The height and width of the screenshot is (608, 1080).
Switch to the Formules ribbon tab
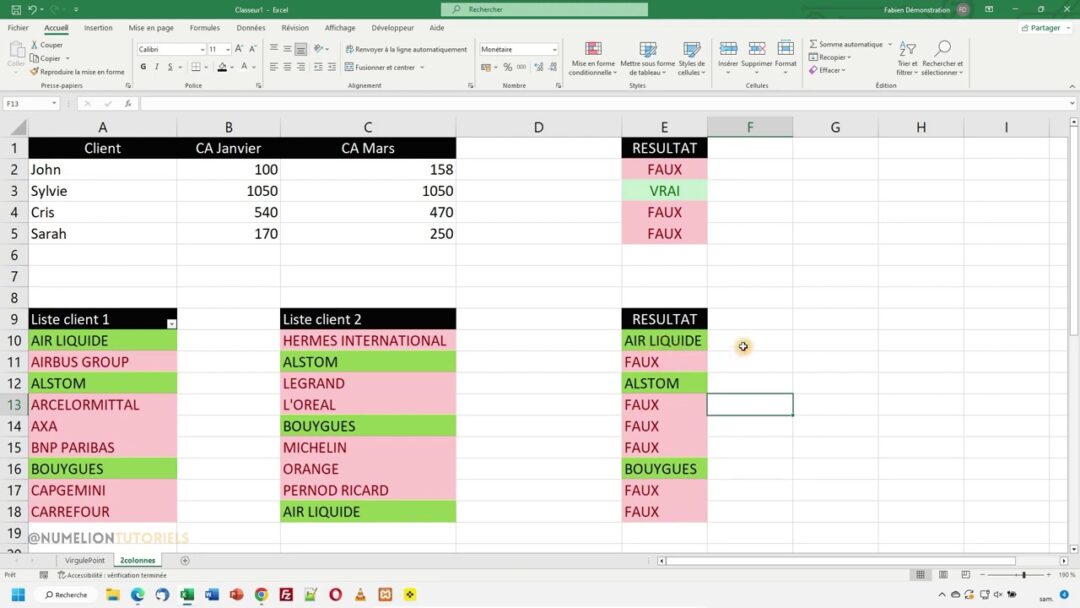(x=204, y=28)
